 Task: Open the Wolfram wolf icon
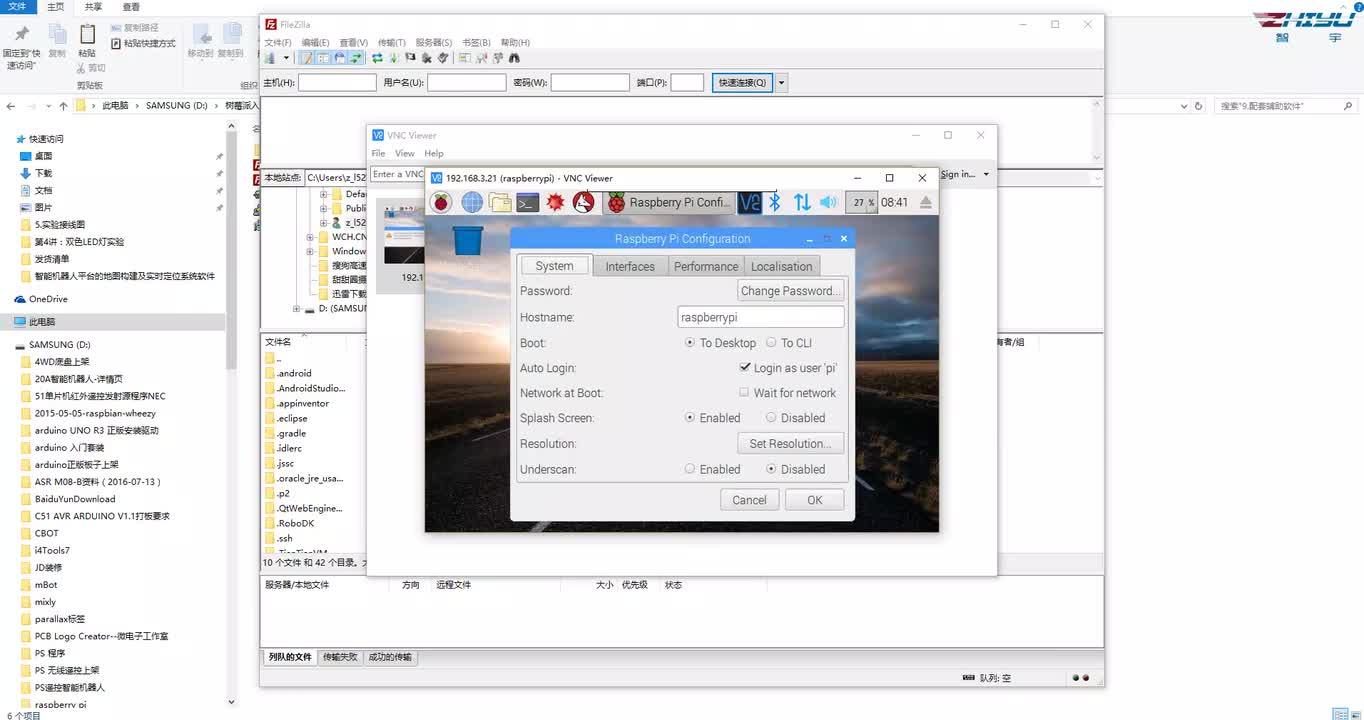coord(584,202)
